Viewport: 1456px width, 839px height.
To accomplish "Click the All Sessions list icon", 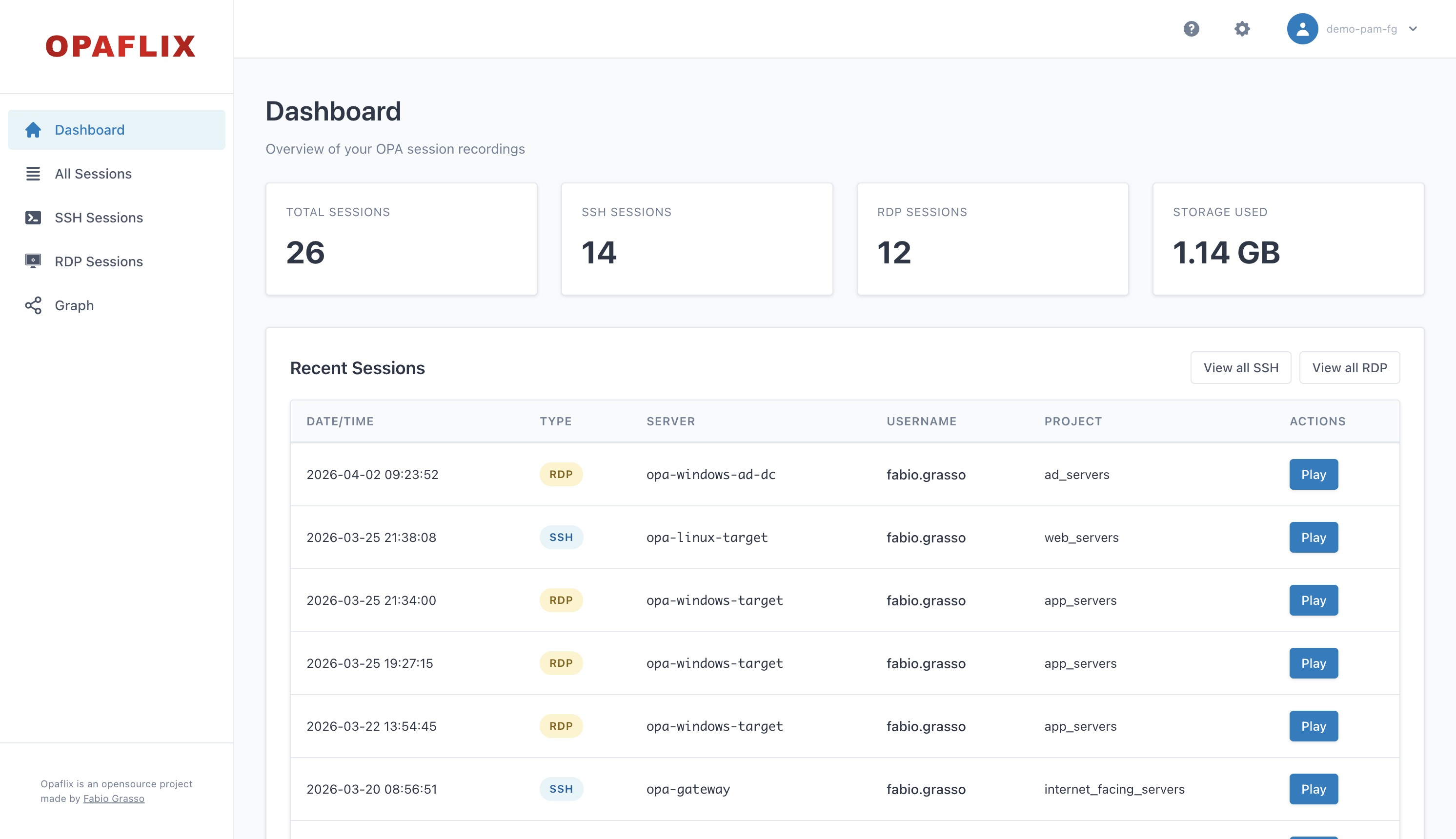I will pos(33,174).
